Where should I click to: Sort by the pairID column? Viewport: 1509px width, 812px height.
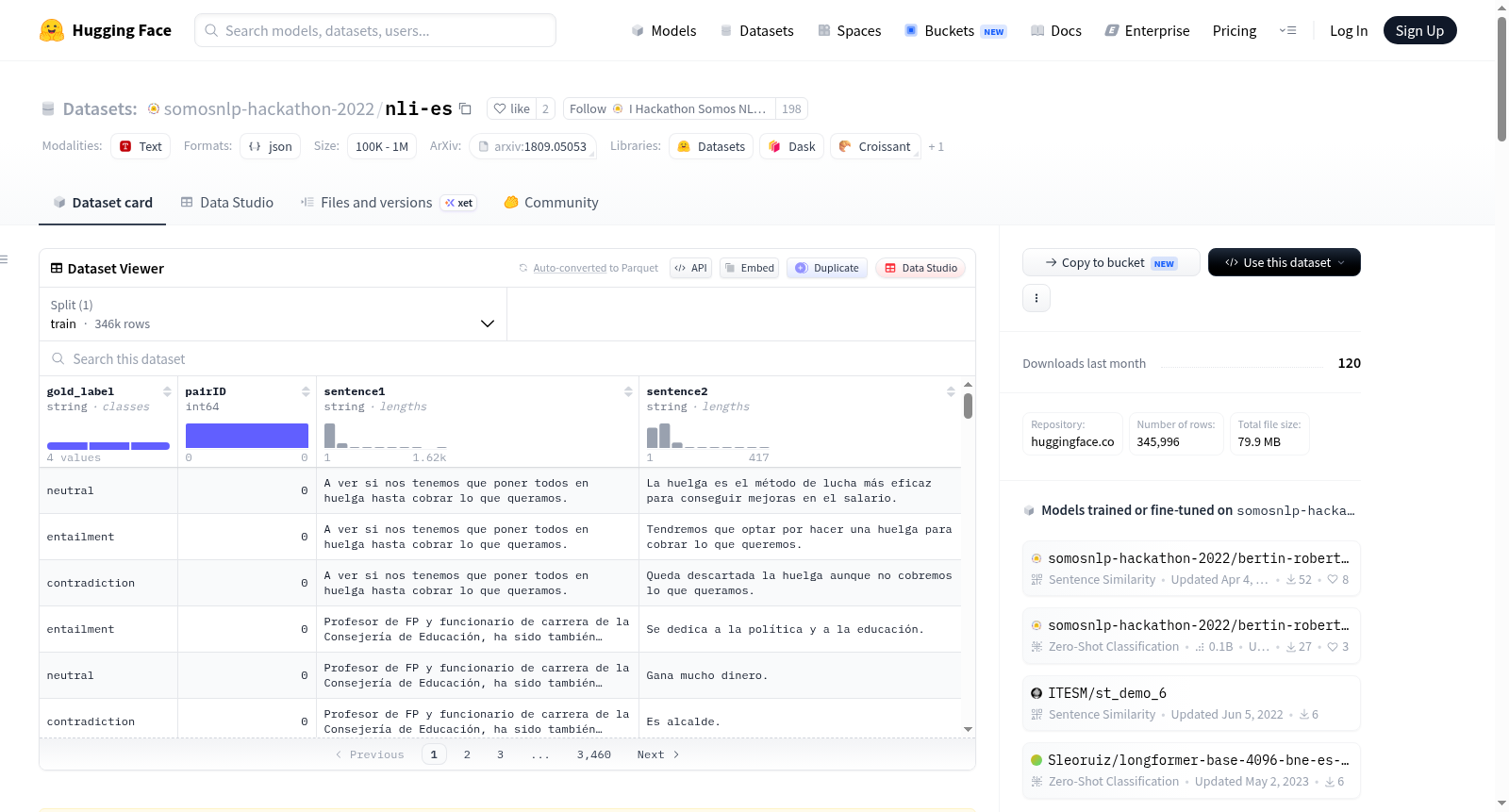(x=306, y=391)
